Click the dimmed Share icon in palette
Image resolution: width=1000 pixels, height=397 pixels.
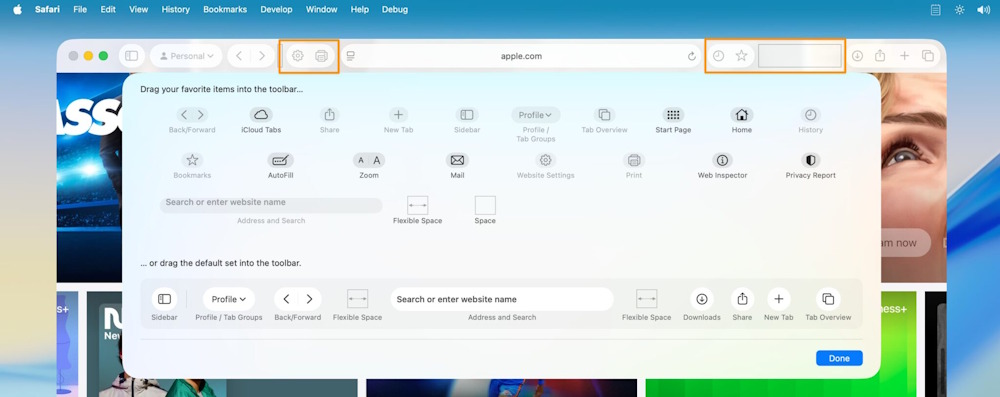[x=330, y=115]
